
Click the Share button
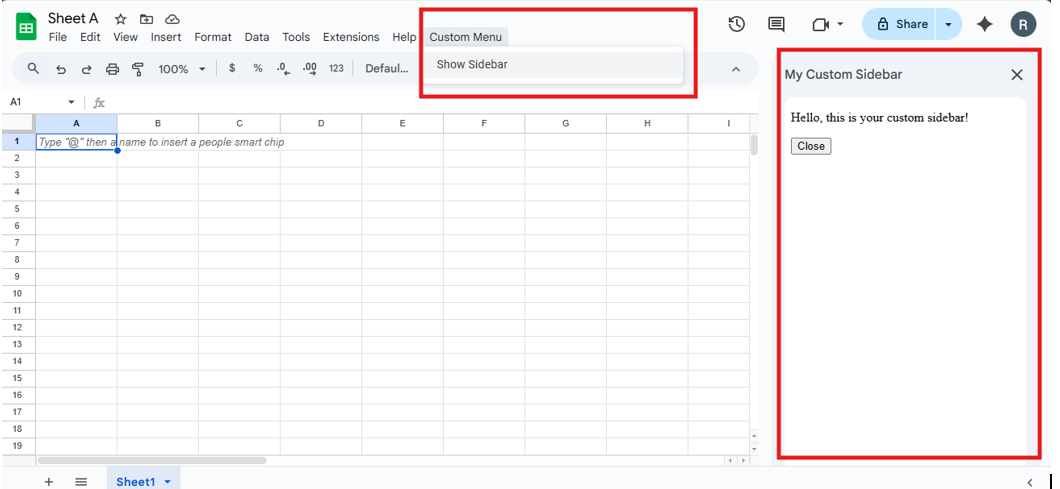901,24
